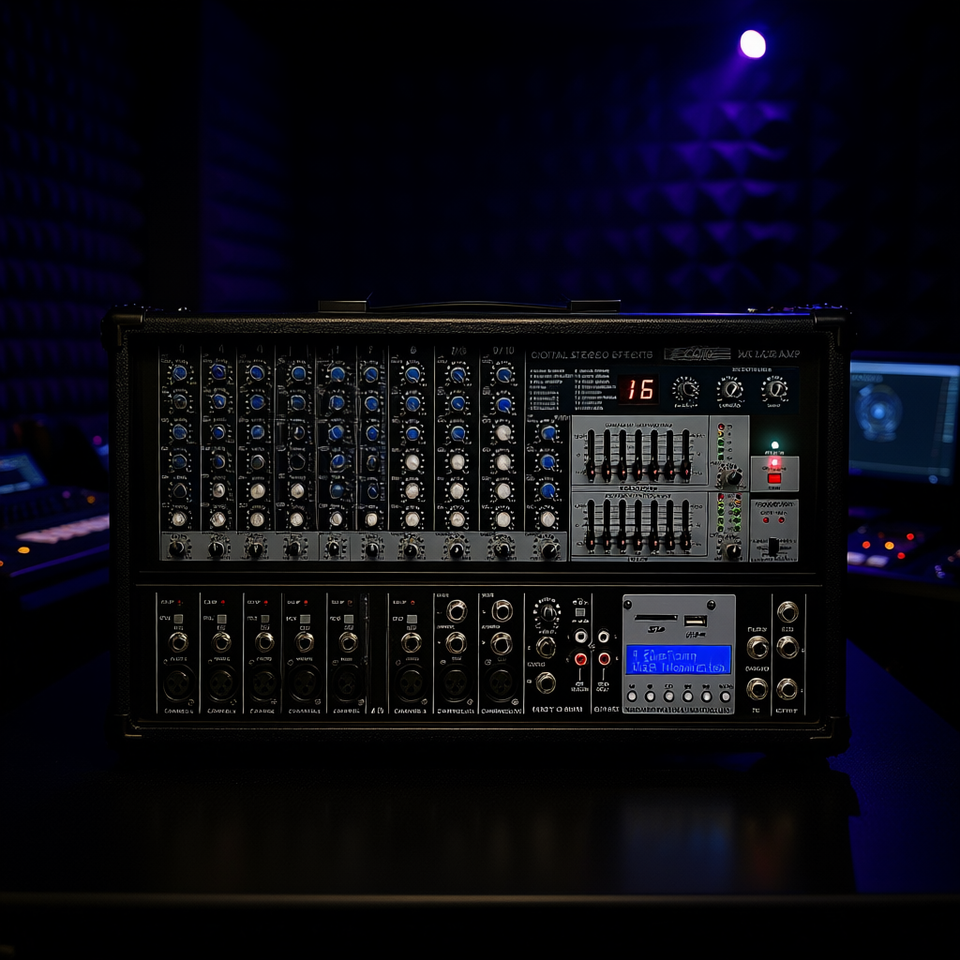
Task: Click the glowing green power LED
Action: click(x=774, y=445)
